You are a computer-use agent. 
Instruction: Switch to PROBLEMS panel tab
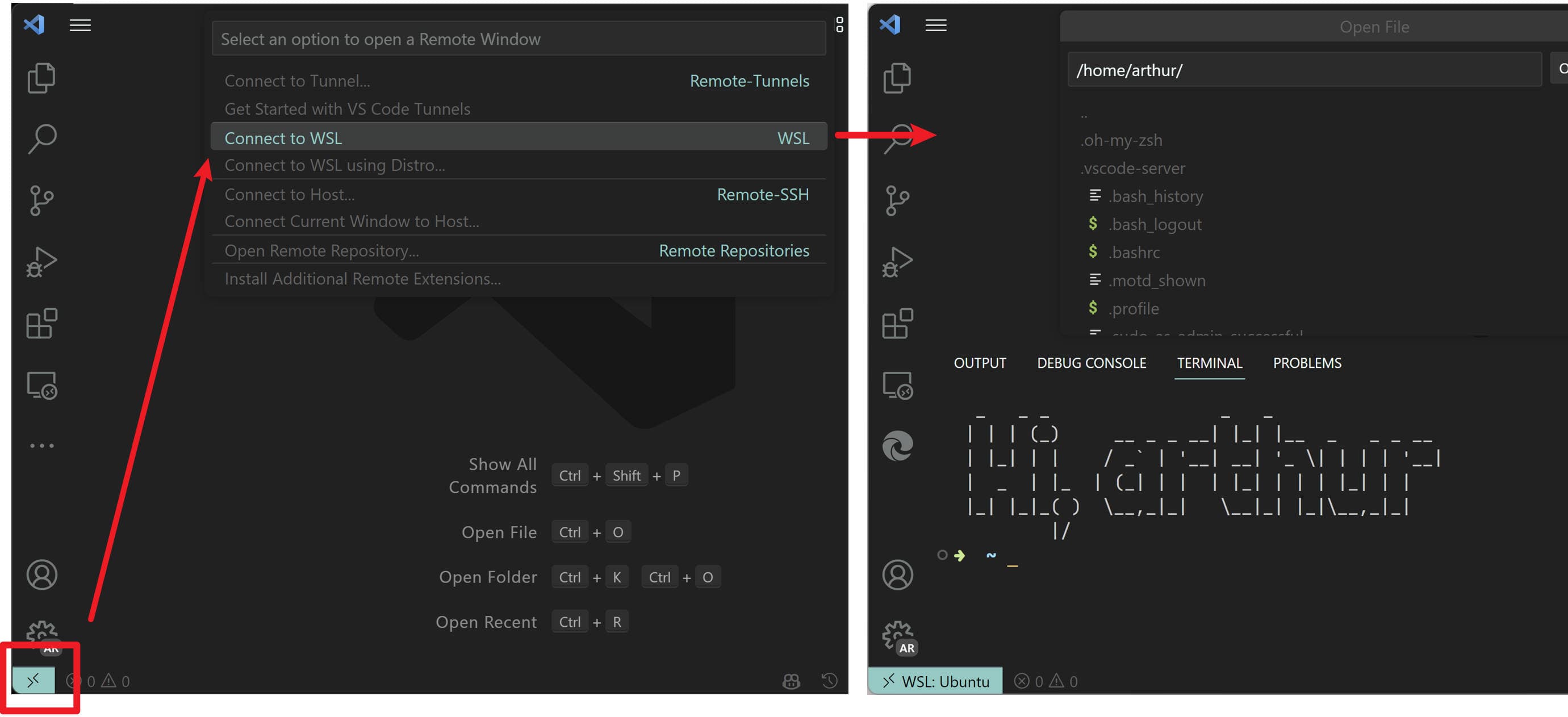click(1307, 363)
